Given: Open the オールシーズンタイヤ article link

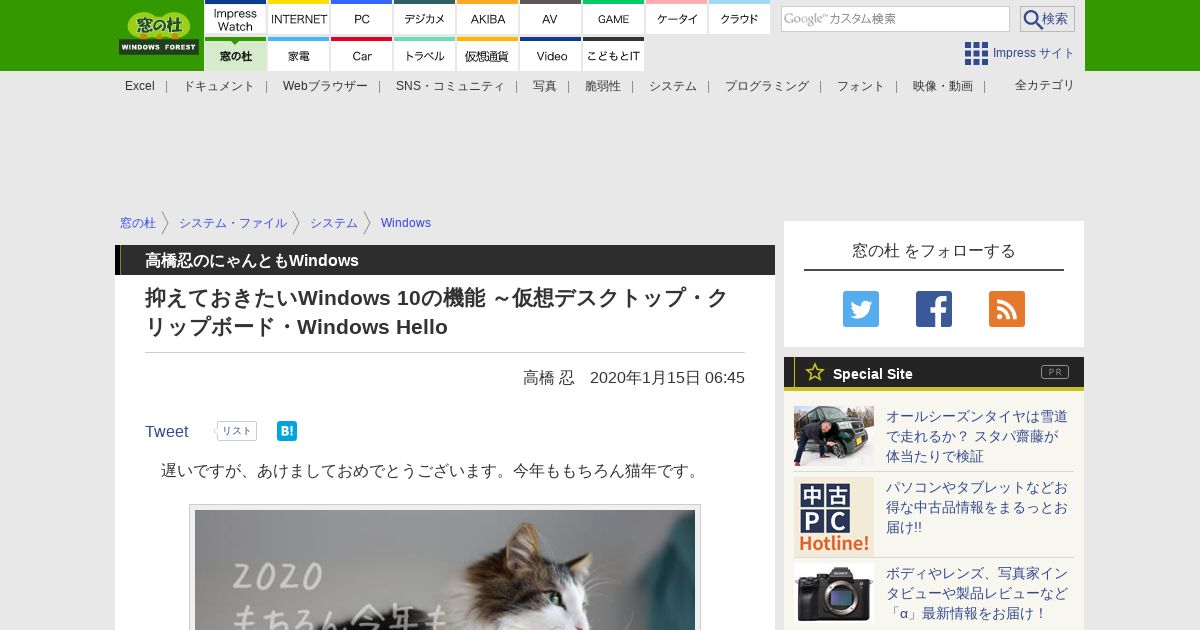Looking at the screenshot, I should pos(977,436).
